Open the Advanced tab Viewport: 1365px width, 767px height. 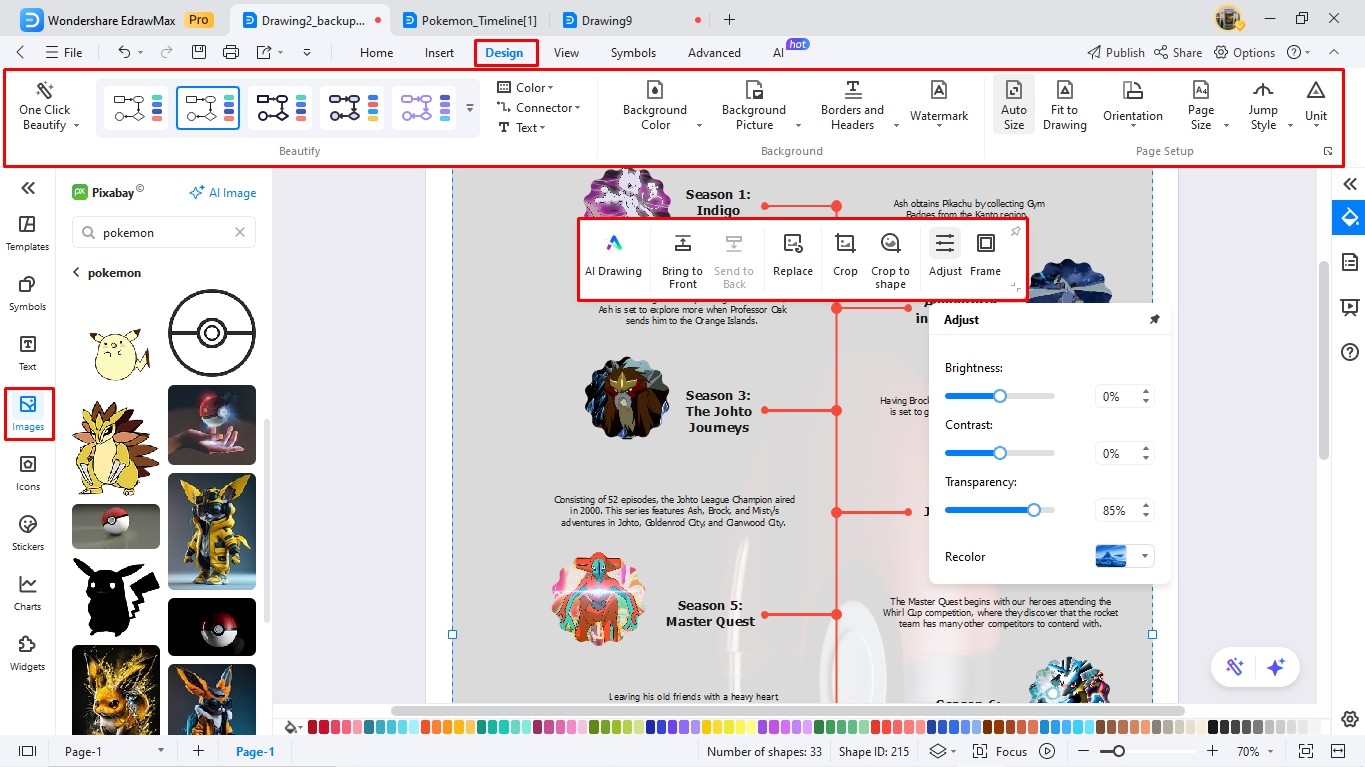714,53
